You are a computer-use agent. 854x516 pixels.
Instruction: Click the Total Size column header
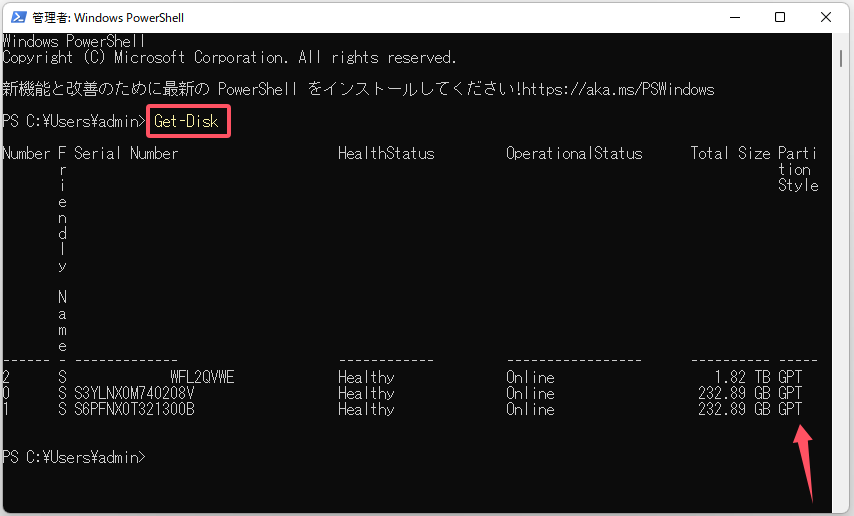coord(730,154)
